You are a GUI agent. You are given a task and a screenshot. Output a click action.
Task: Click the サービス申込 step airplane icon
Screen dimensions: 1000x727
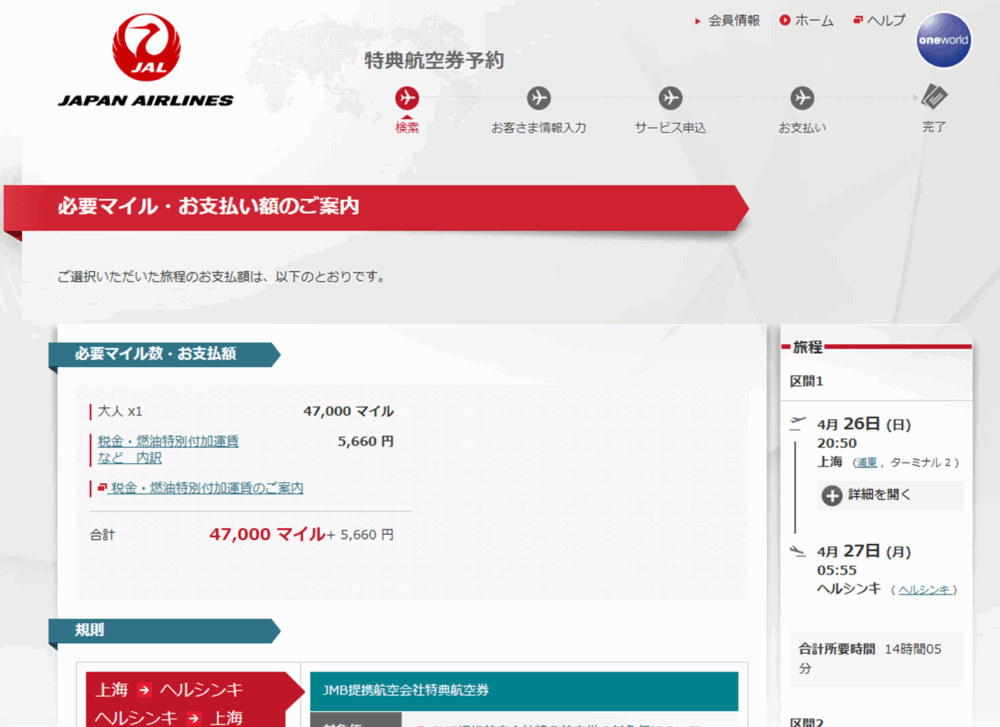670,98
